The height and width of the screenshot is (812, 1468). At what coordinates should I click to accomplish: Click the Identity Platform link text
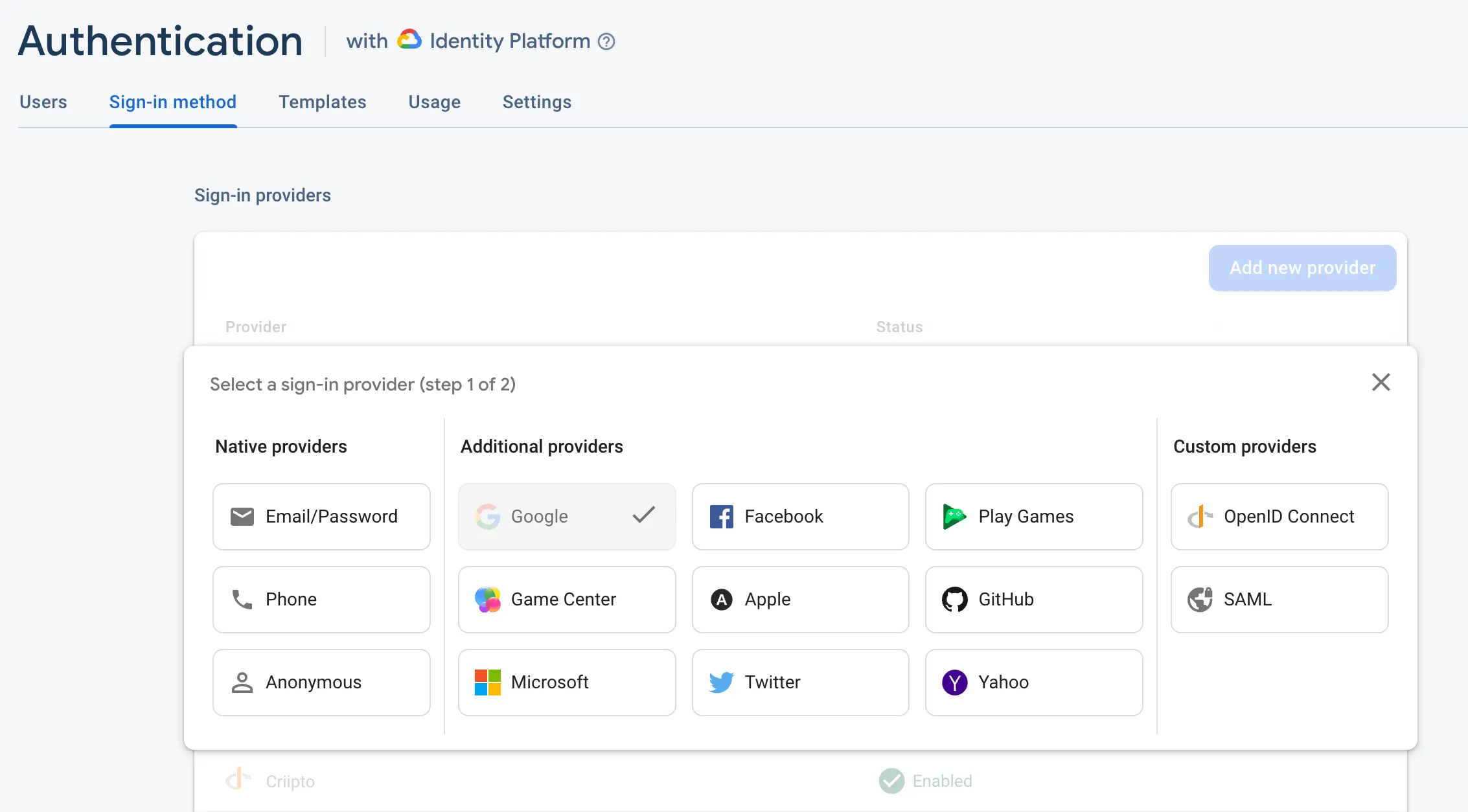[x=510, y=41]
